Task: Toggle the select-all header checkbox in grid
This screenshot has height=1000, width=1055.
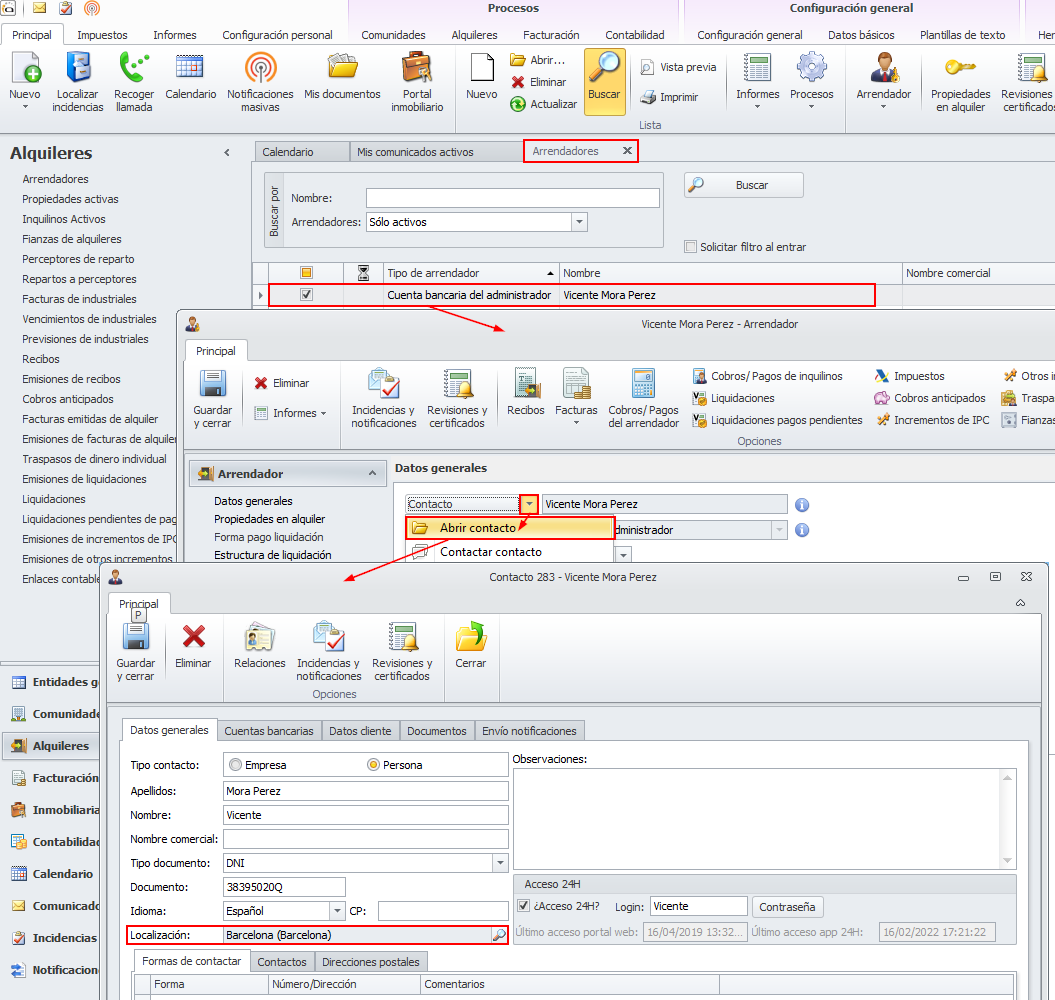Action: tap(306, 273)
